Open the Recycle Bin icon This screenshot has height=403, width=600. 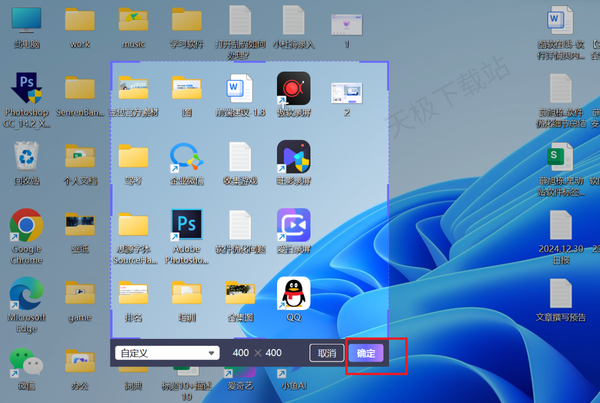click(26, 156)
